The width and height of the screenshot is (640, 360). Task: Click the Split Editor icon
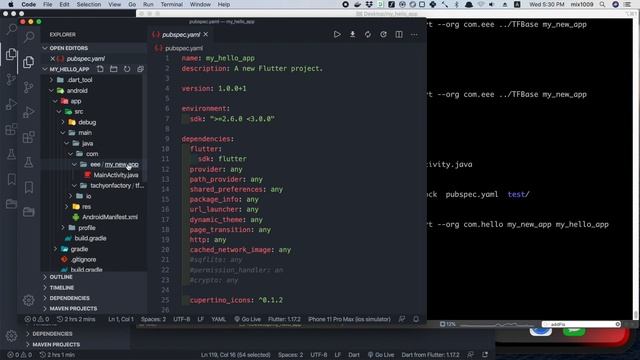pos(399,35)
